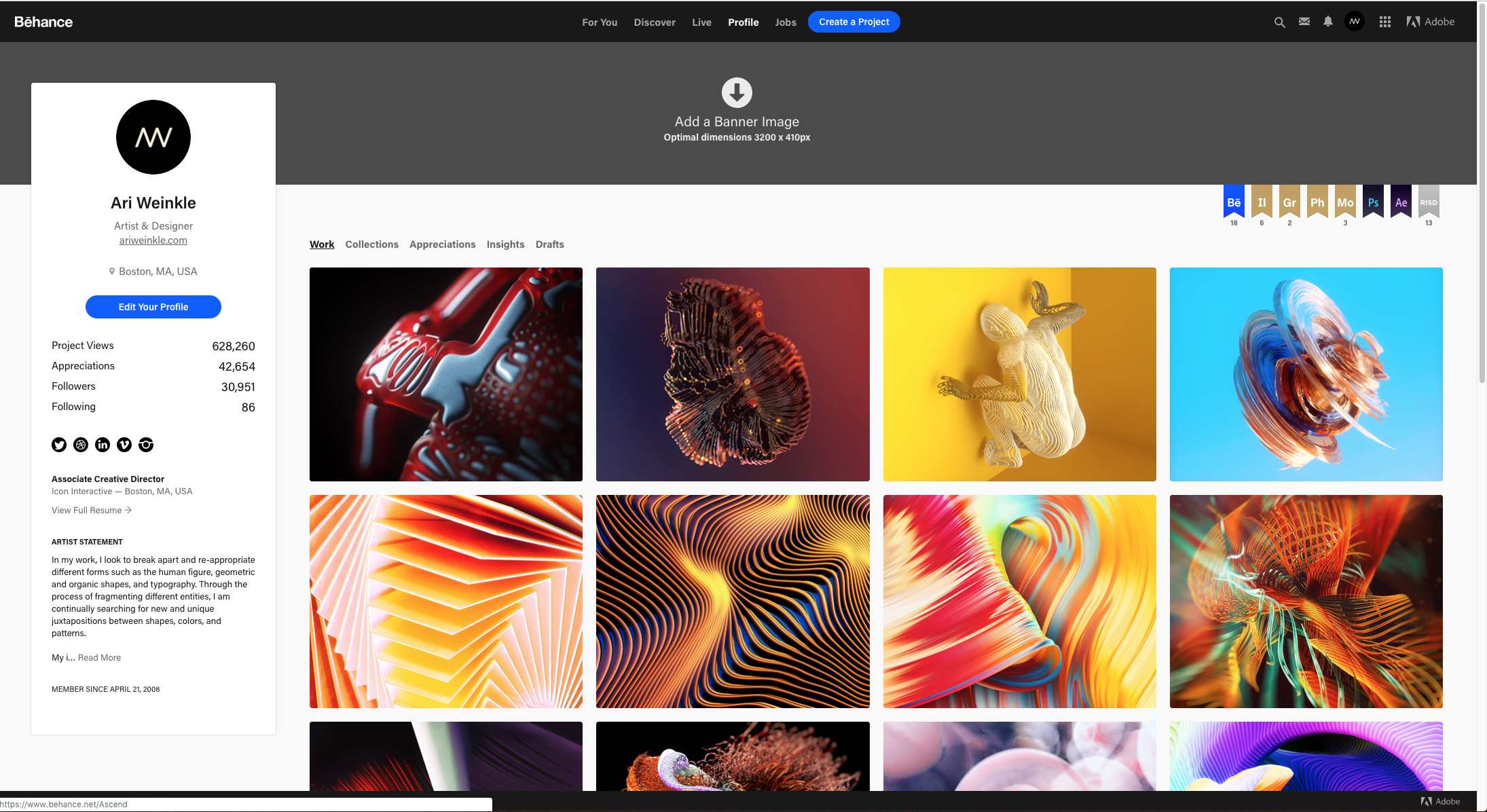Click the Behance home logo icon
This screenshot has width=1487, height=812.
[45, 21]
